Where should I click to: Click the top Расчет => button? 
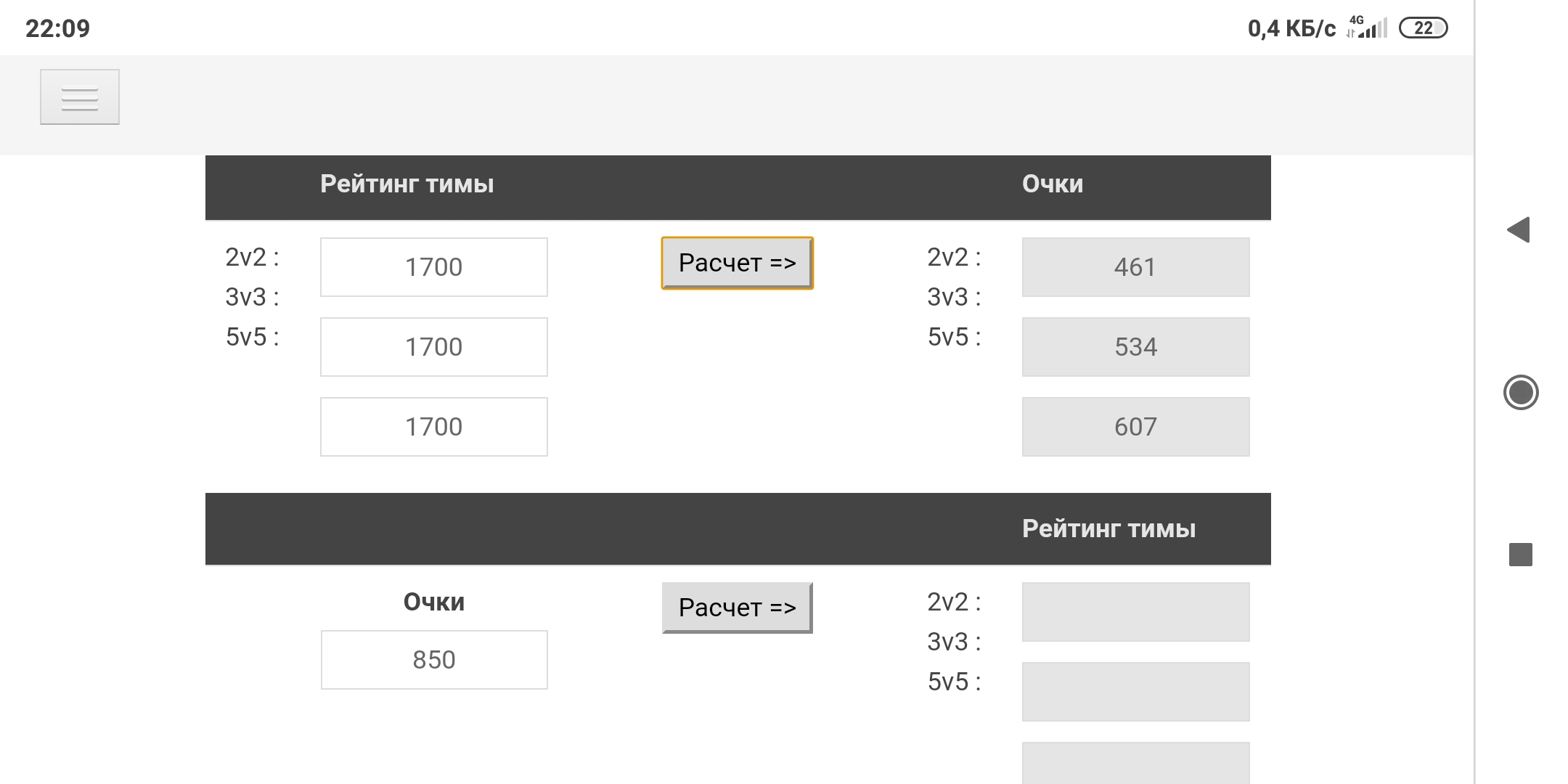[737, 263]
